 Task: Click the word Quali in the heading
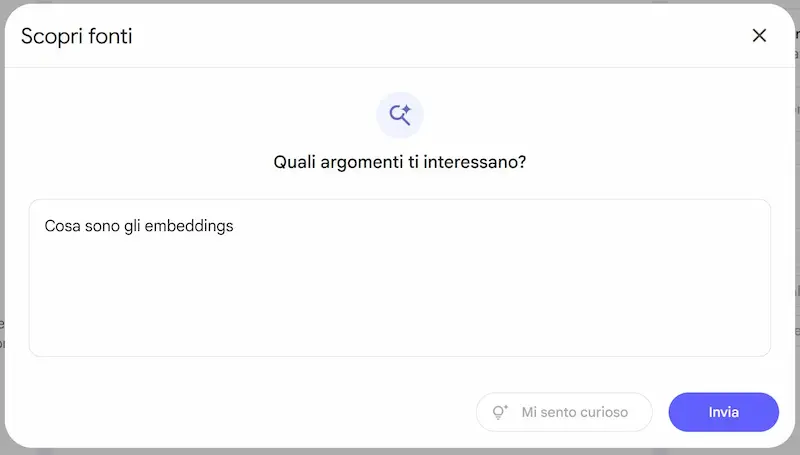coord(294,162)
